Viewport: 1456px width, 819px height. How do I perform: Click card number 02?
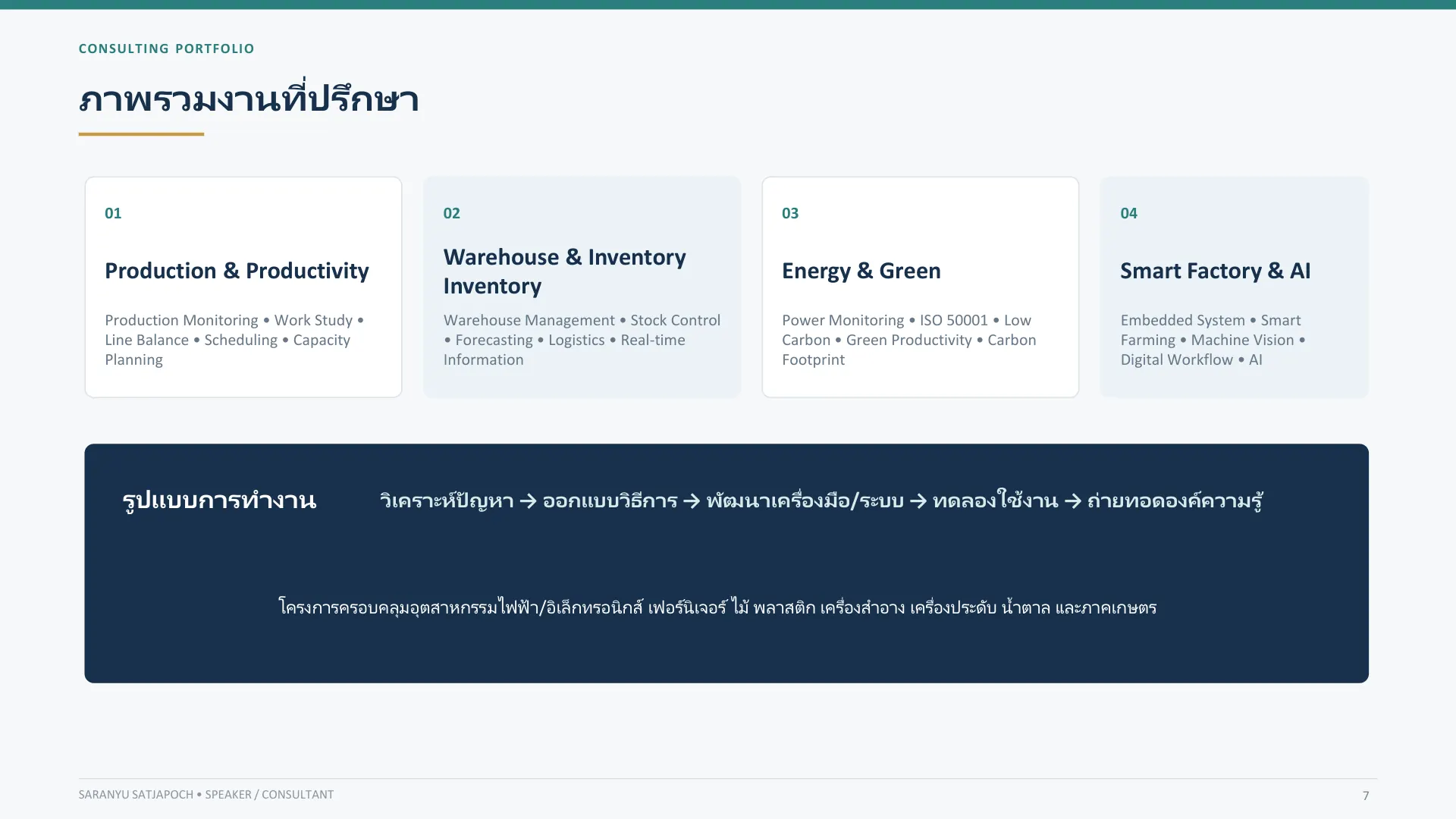coord(451,213)
